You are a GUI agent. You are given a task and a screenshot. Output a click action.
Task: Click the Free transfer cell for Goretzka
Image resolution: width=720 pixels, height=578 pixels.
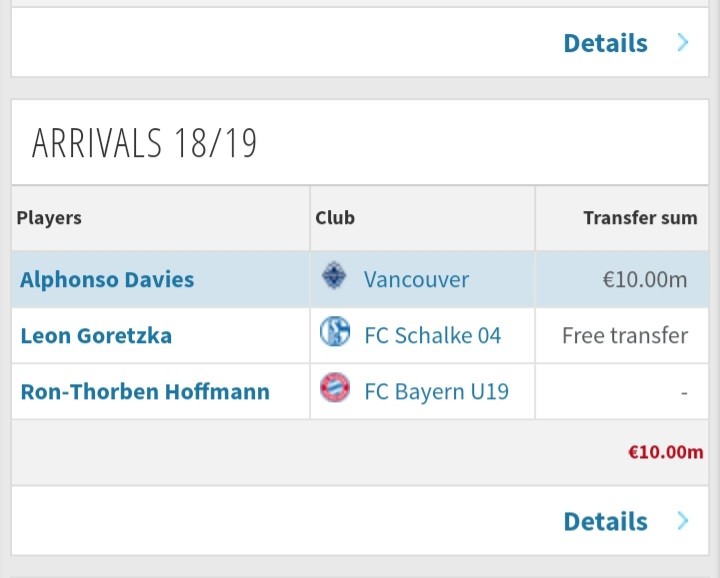tap(625, 335)
